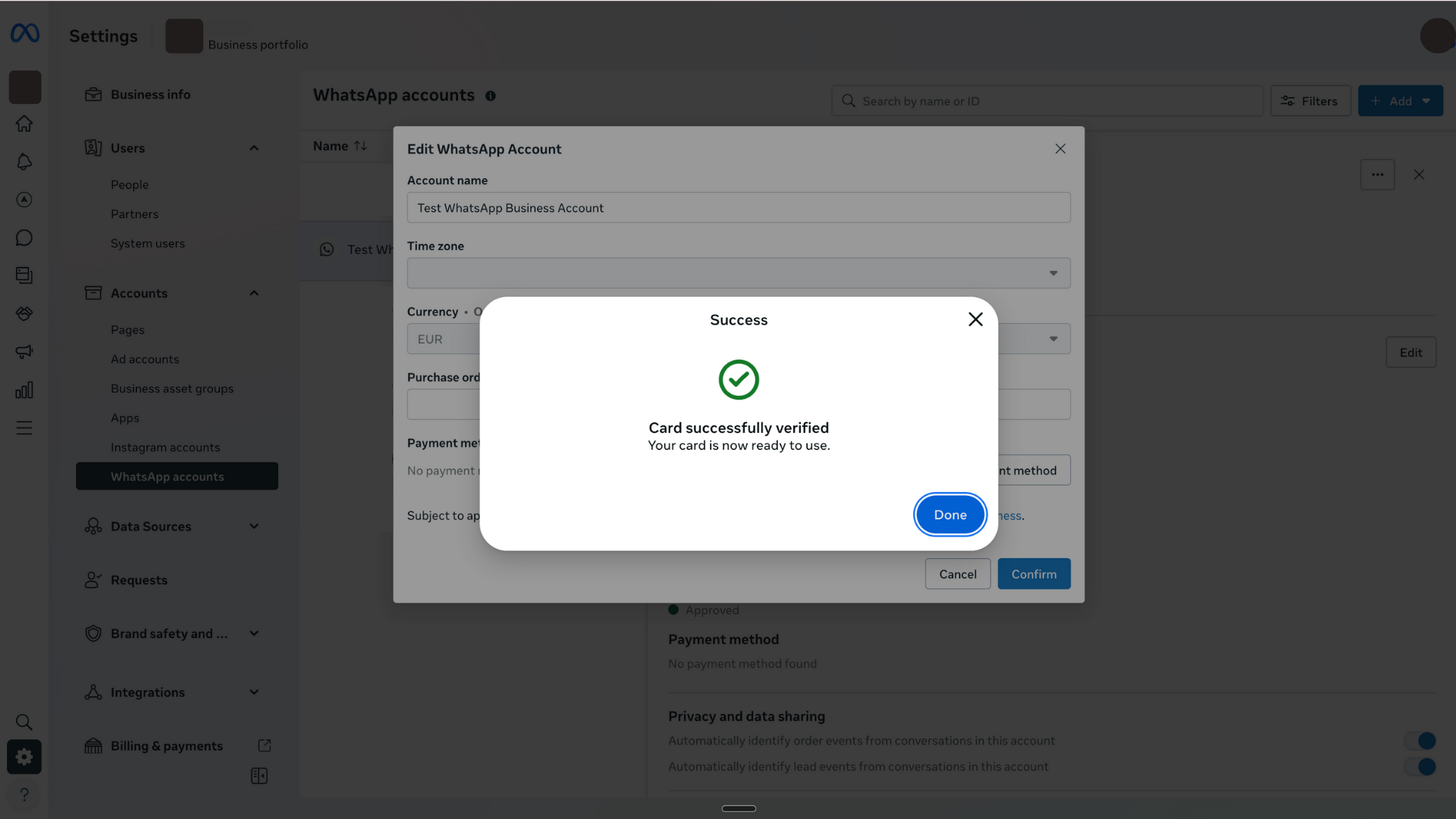Click the Account name input field
The height and width of the screenshot is (819, 1456).
point(738,208)
